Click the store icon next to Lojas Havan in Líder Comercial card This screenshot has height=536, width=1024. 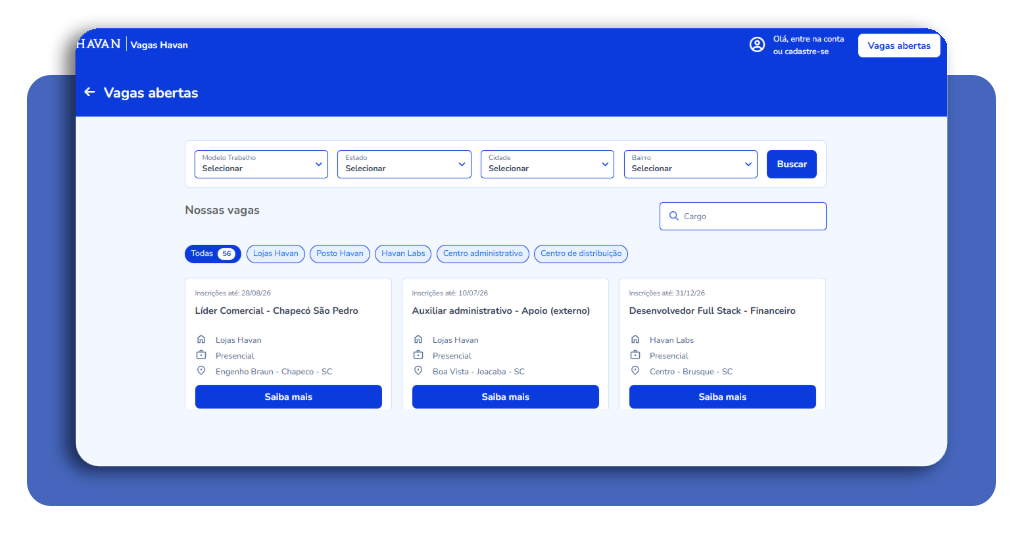tap(201, 339)
